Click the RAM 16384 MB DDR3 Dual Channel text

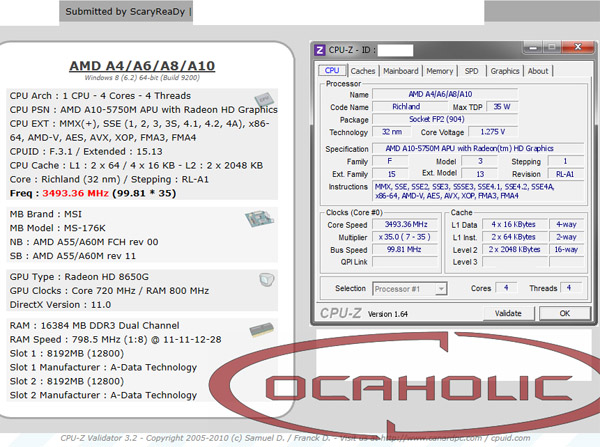(x=95, y=326)
